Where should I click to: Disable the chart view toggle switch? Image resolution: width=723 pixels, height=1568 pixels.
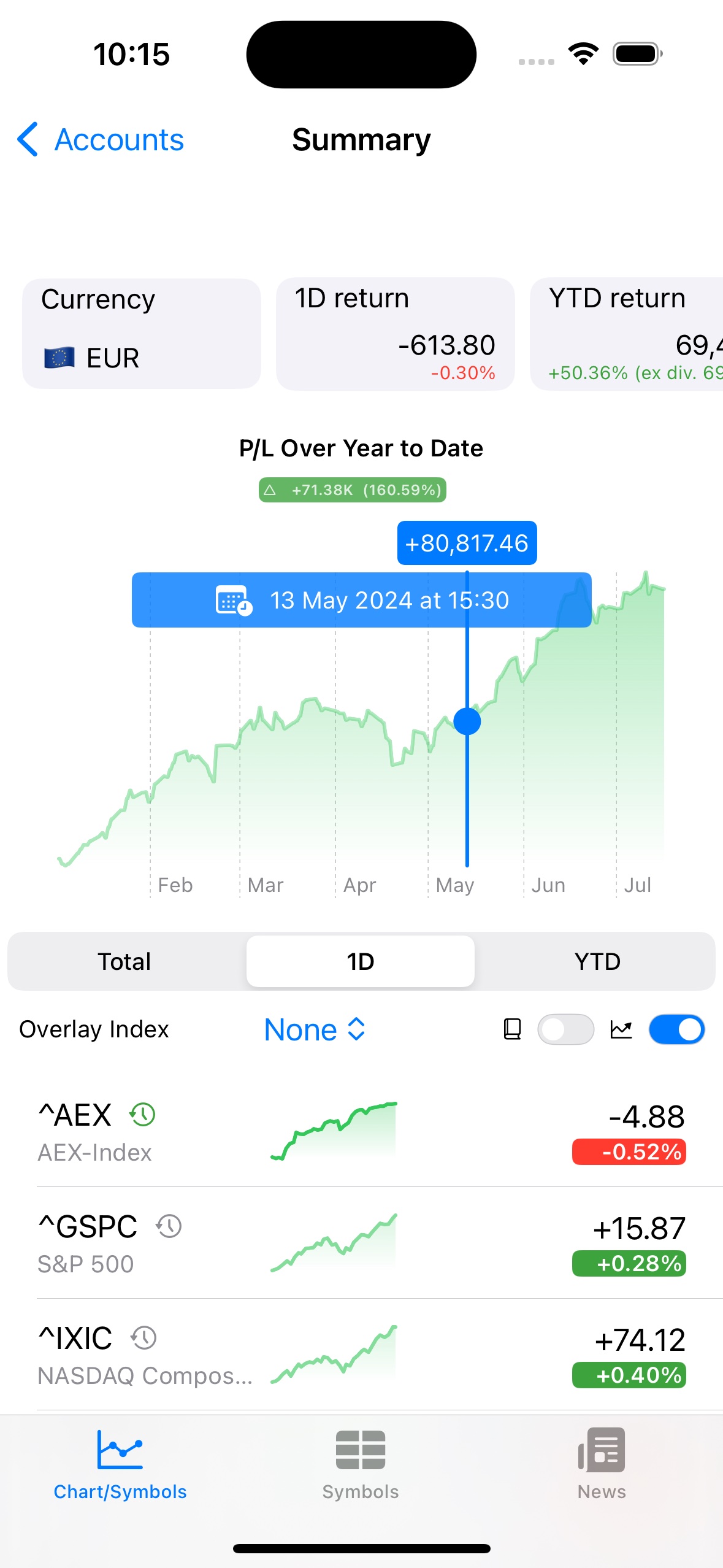[x=676, y=1029]
